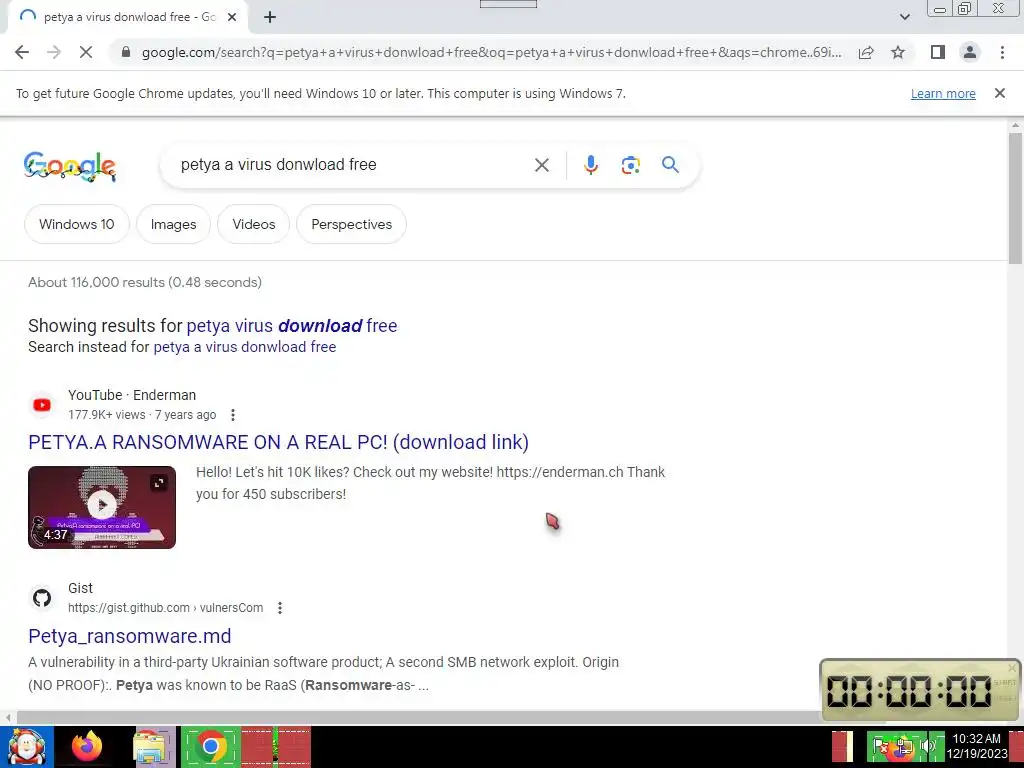1024x768 pixels.
Task: Close the stopwatch timer widget
Action: pos(1012,667)
